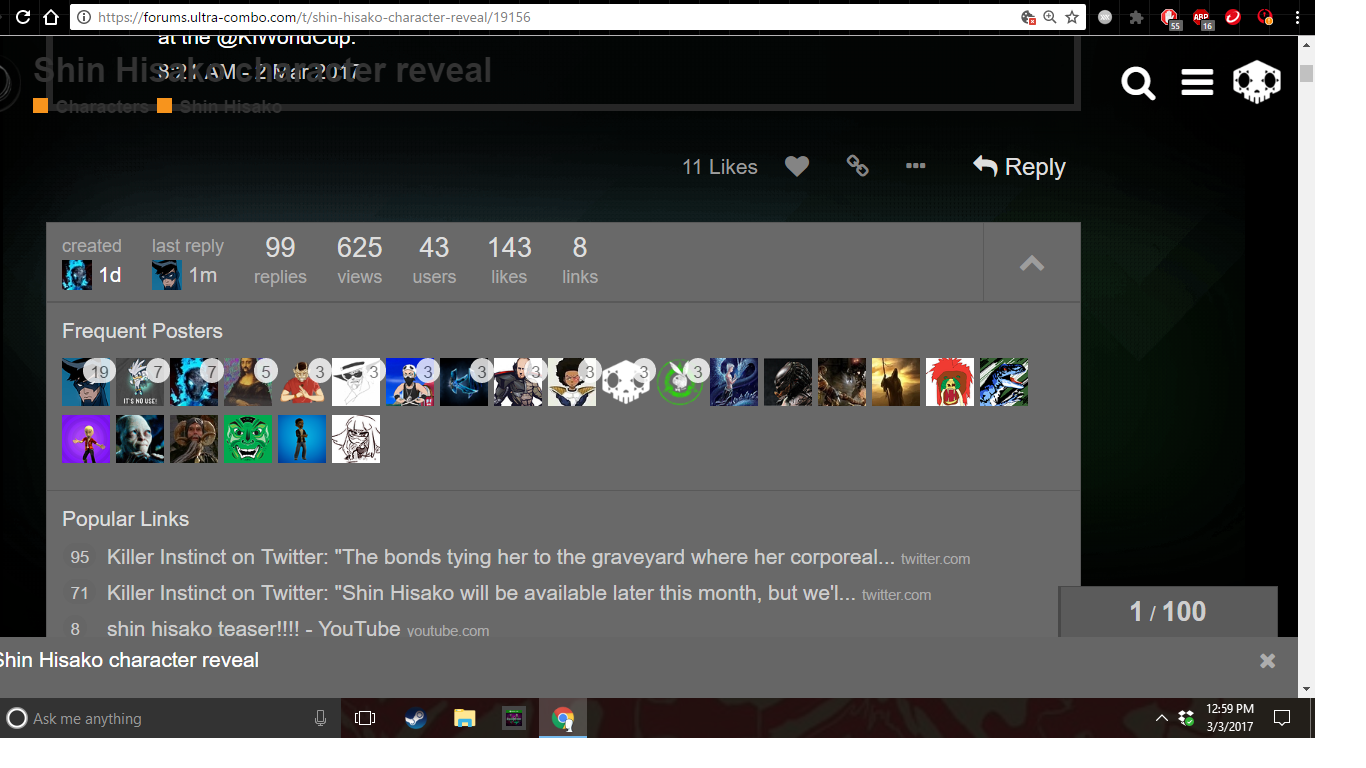
Task: Select the "It's no use!" hedgehog avatar
Action: pyautogui.click(x=140, y=382)
